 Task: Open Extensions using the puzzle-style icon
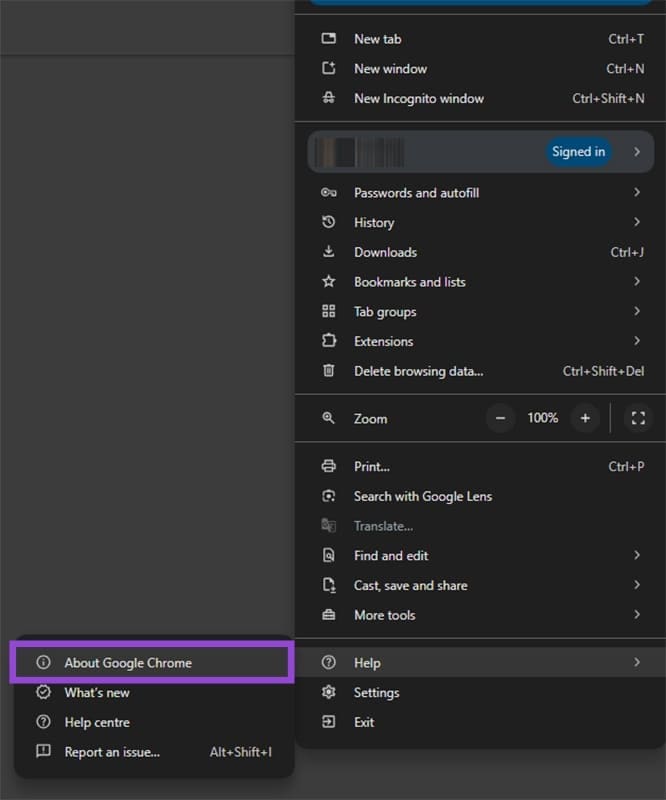[330, 341]
